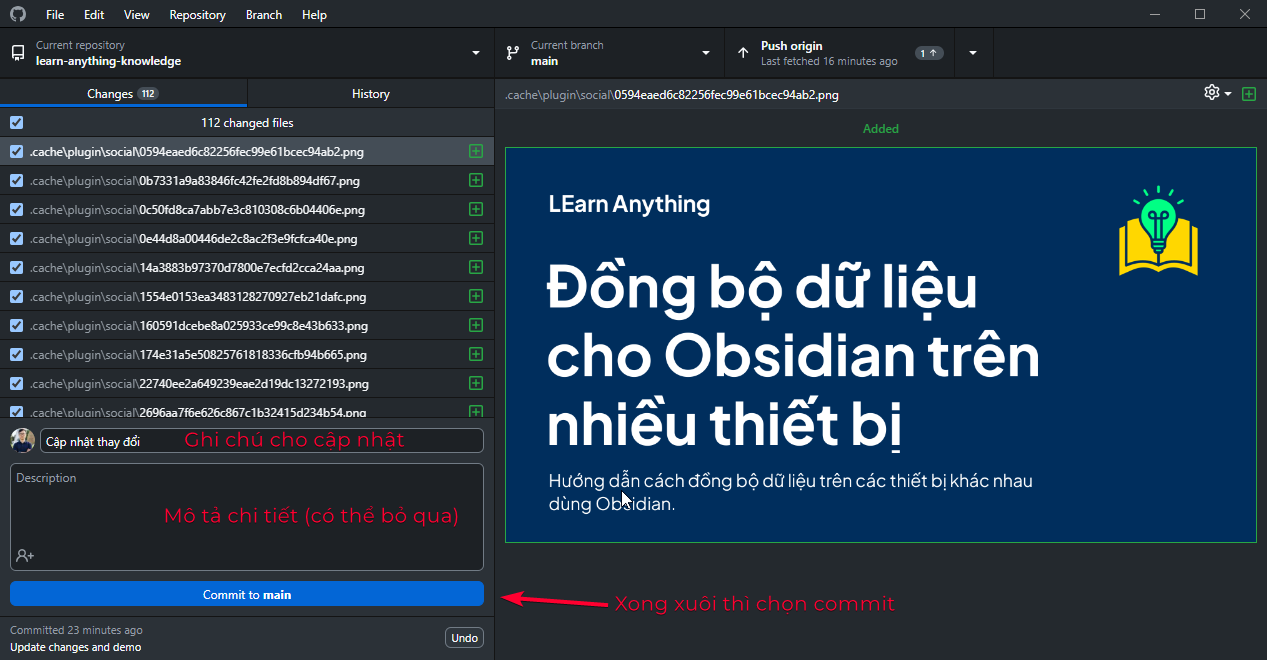Click the image preview of the added PNG
The height and width of the screenshot is (660, 1267).
pos(881,345)
